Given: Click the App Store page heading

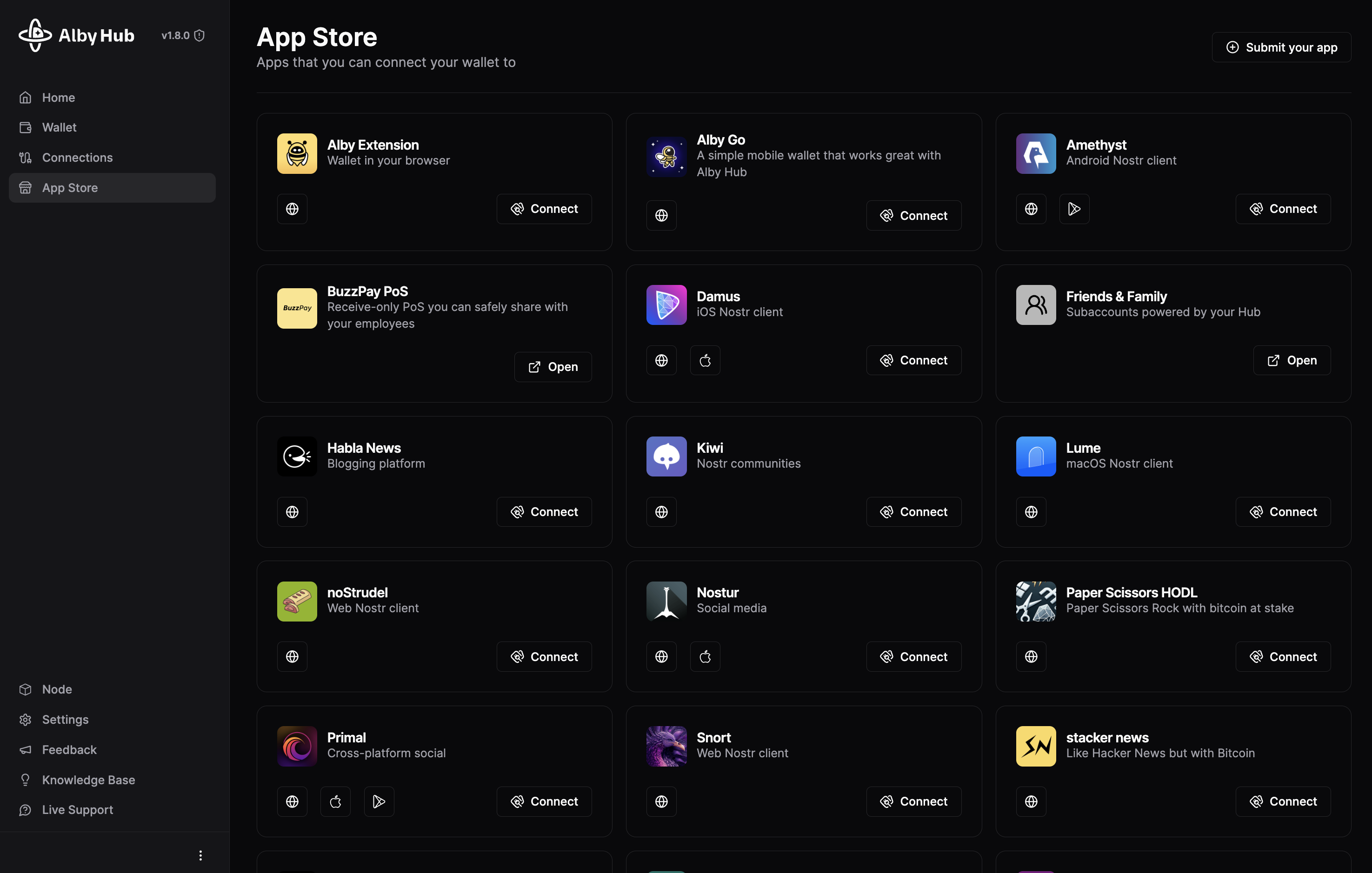Looking at the screenshot, I should point(317,37).
